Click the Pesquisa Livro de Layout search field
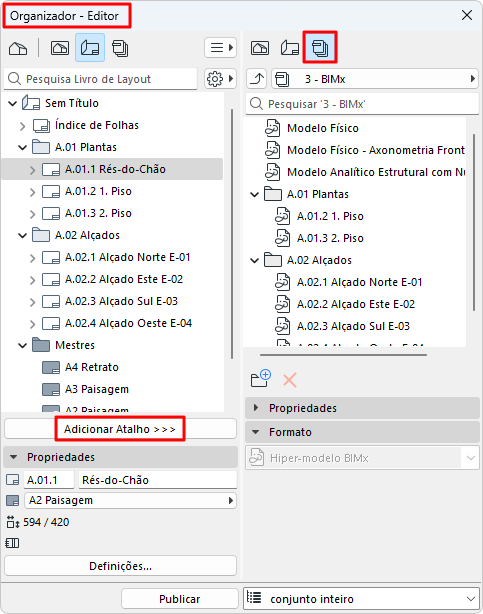 [x=101, y=79]
